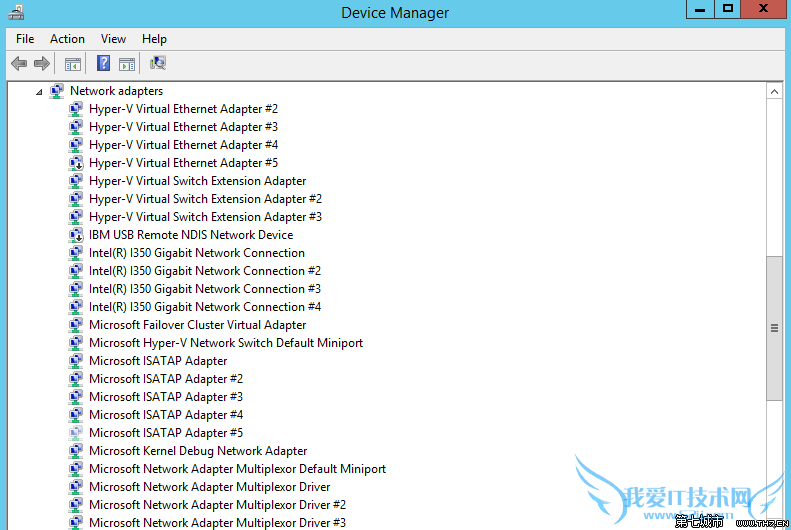Image resolution: width=791 pixels, height=530 pixels.
Task: Select Hyper-V Virtual Switch Extension Adapter #2
Action: tap(205, 199)
